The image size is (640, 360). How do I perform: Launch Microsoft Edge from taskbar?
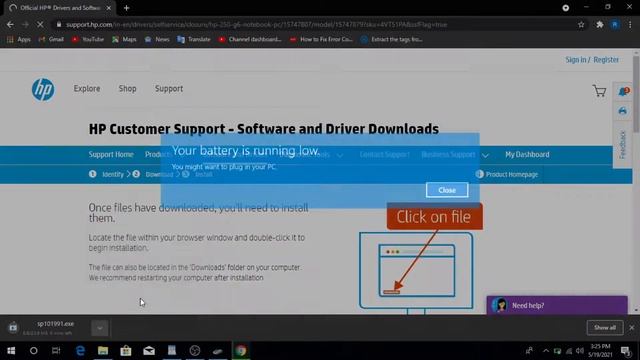tap(80, 351)
